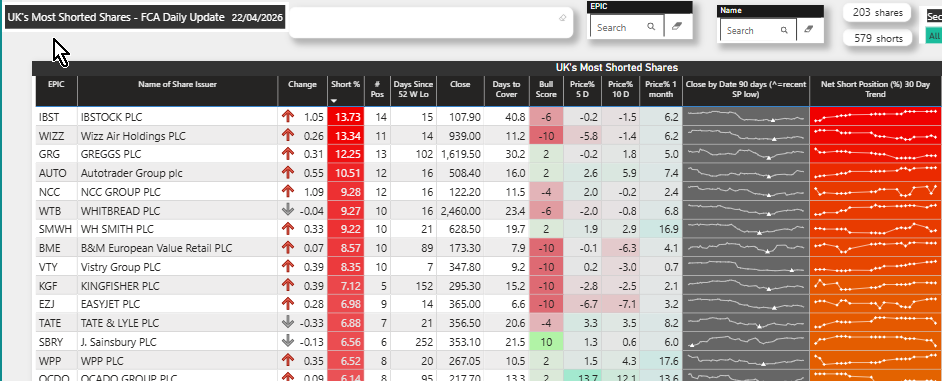Click eraser icon in the blank filter box
This screenshot has height=381, width=942.
coord(562,17)
